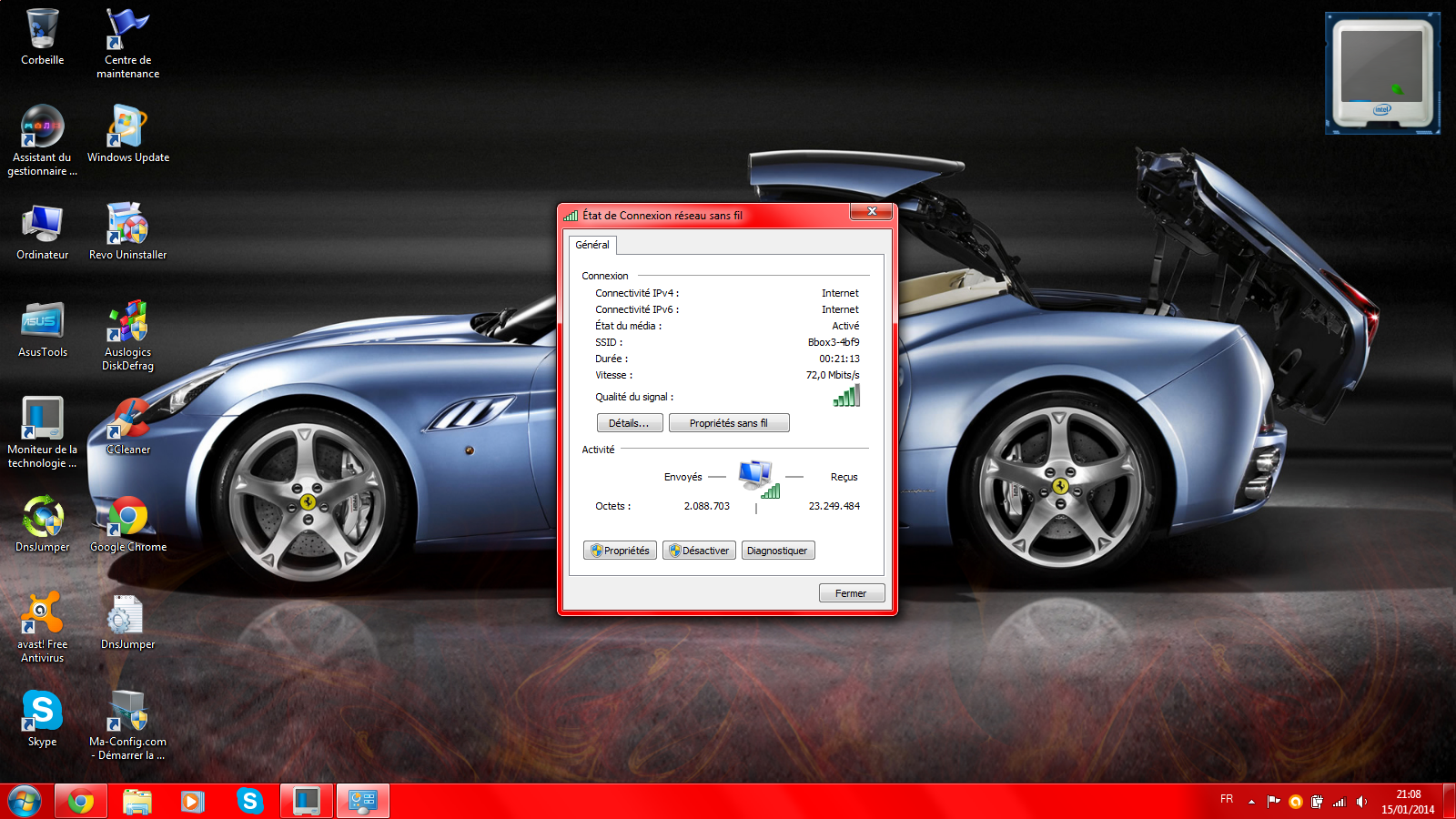Screen dimensions: 1456x819
Task: Open the Corbeille recycle bin icon
Action: pyautogui.click(x=42, y=36)
